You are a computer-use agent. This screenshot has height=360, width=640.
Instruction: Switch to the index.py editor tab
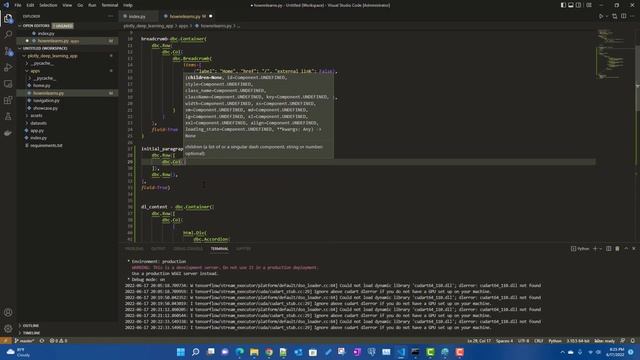(138, 16)
